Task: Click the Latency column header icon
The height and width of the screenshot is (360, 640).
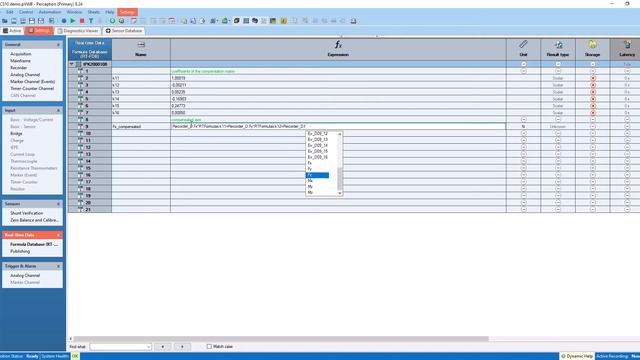Action: point(627,44)
